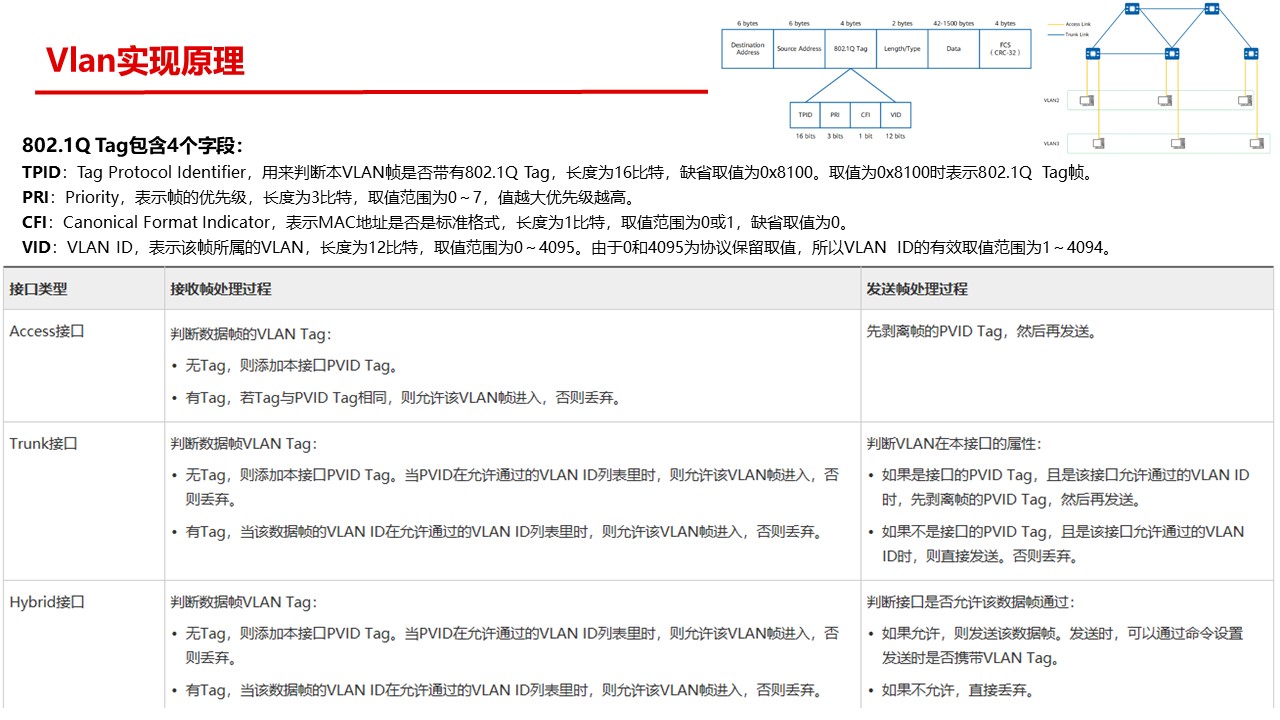Click '先剥离帧的PVID Tag，然后再发送。' cell text

click(982, 331)
